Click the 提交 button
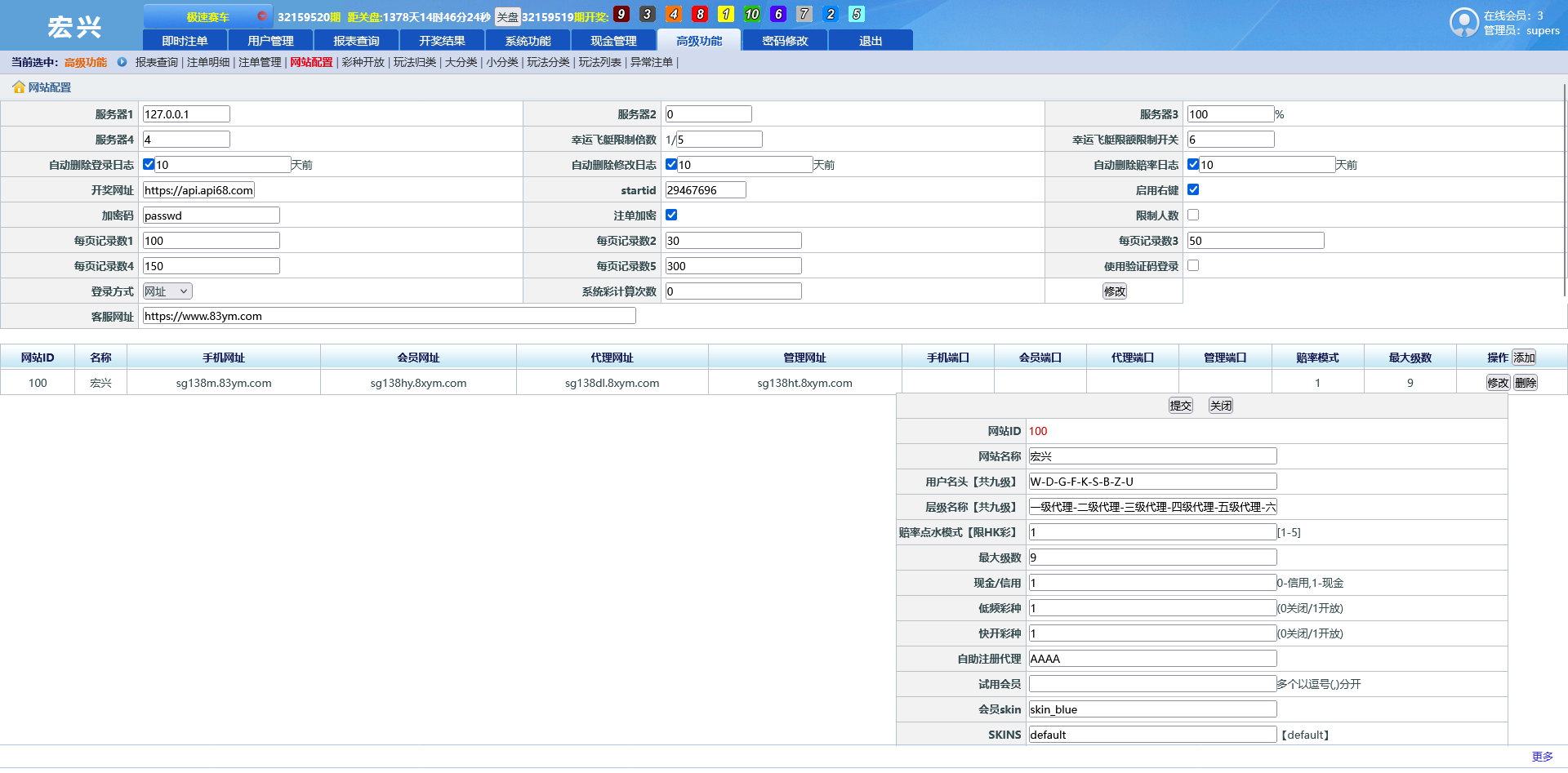The image size is (1568, 773). click(1181, 406)
